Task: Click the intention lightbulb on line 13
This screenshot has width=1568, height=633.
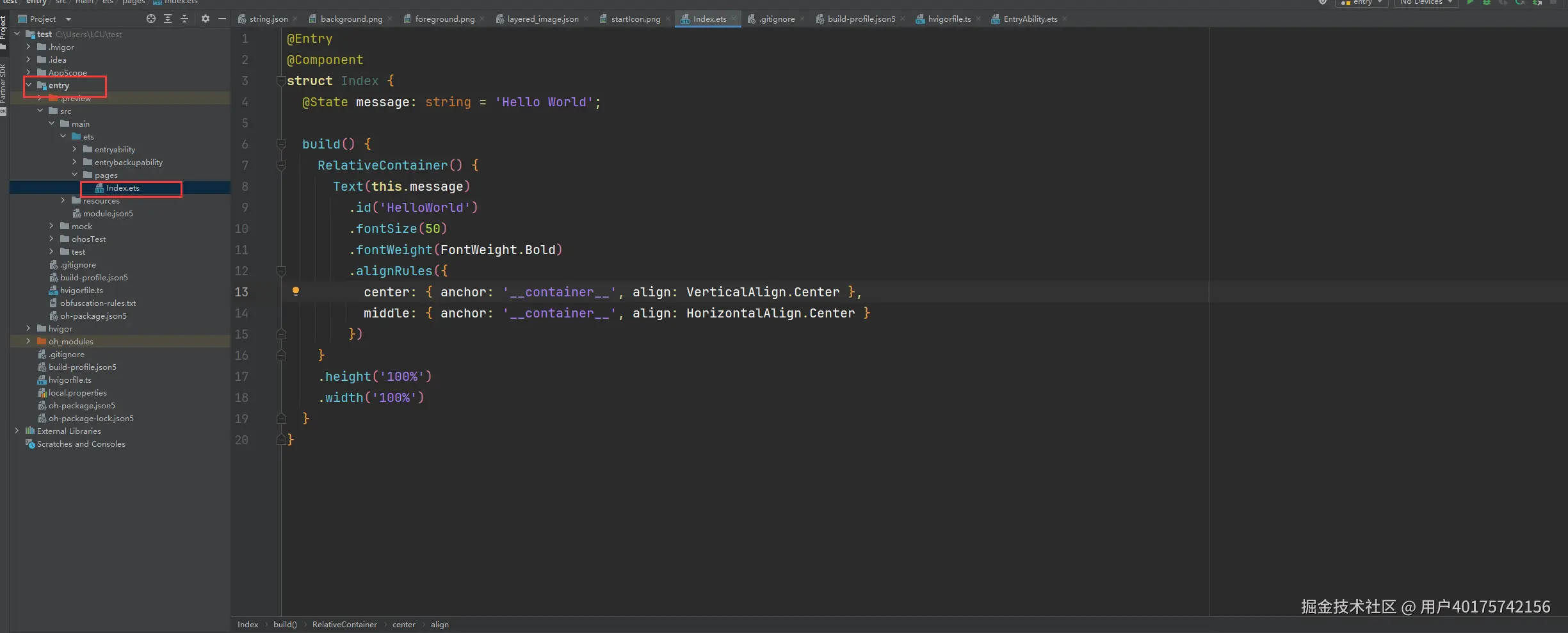Action: click(x=296, y=291)
